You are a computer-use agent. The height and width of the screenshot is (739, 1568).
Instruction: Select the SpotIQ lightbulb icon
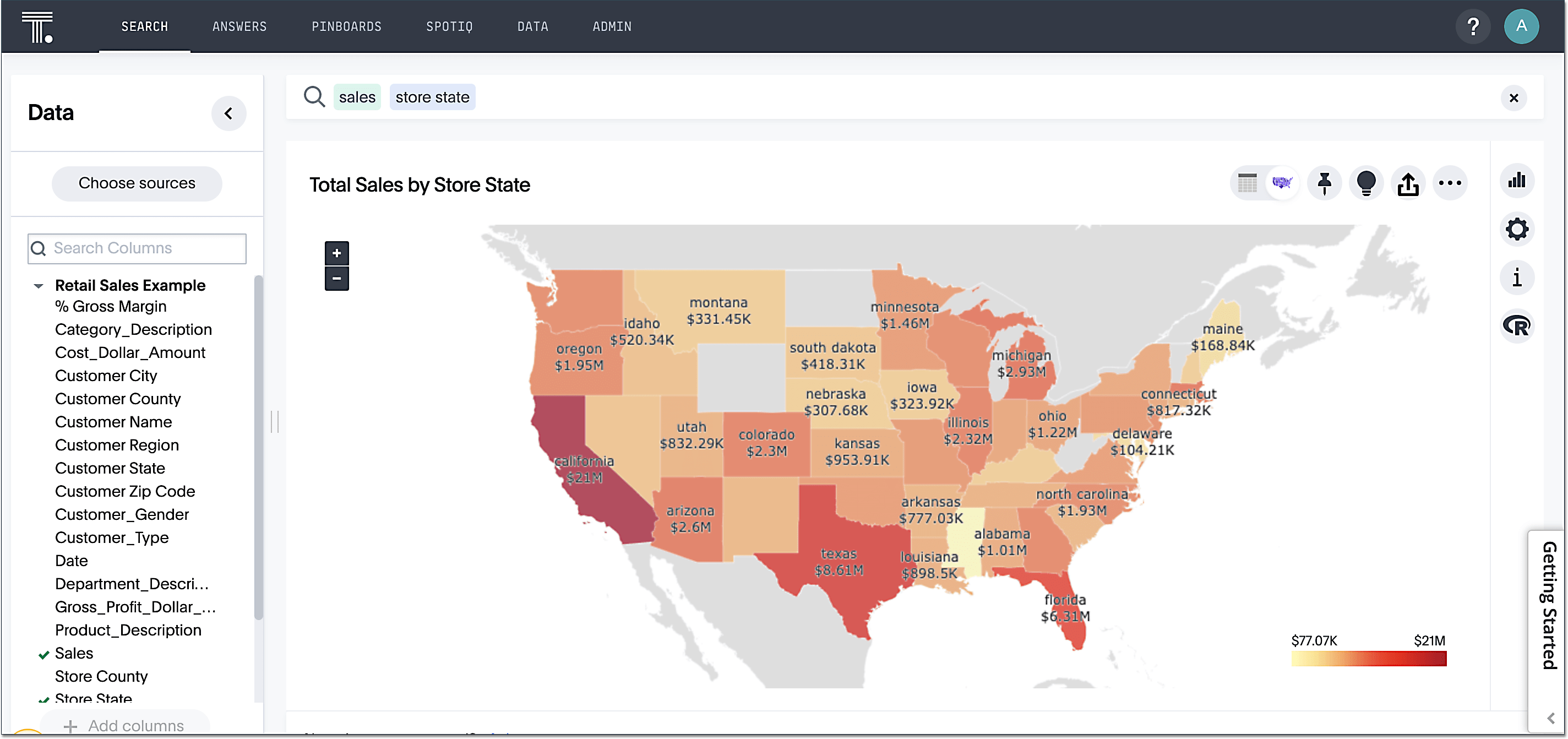pos(1366,183)
